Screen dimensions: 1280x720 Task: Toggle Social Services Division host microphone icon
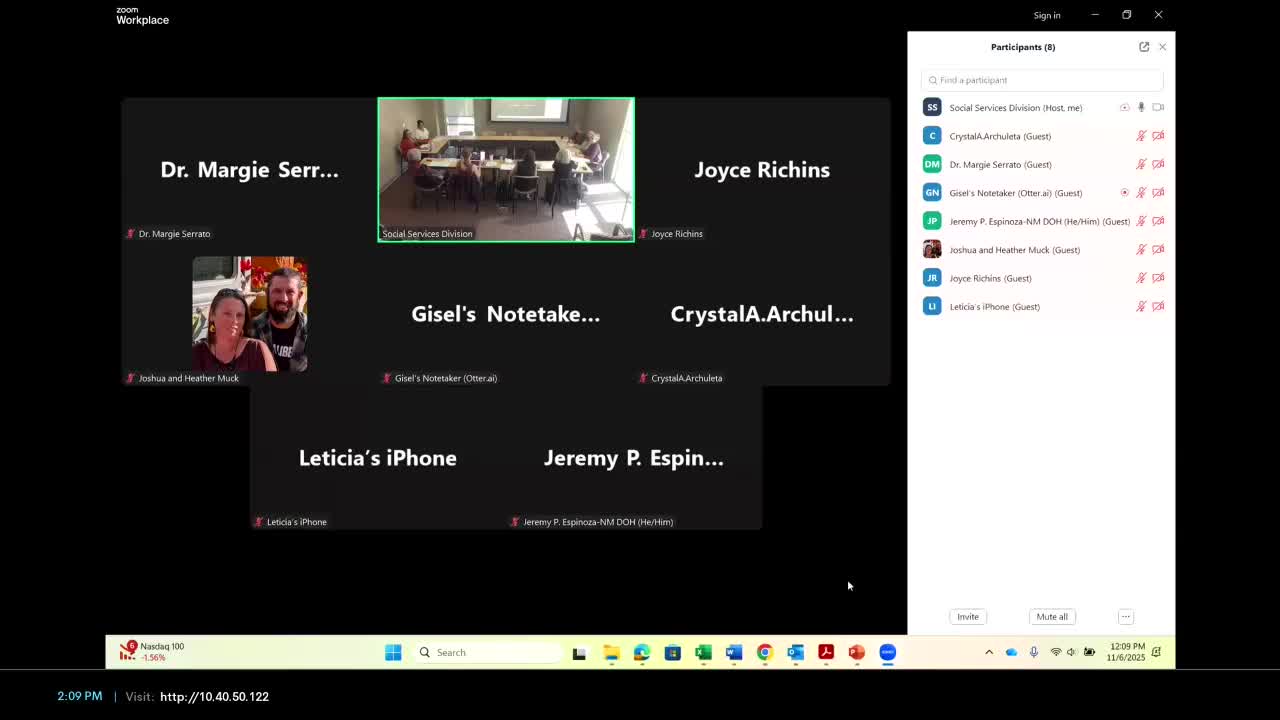[x=1141, y=107]
